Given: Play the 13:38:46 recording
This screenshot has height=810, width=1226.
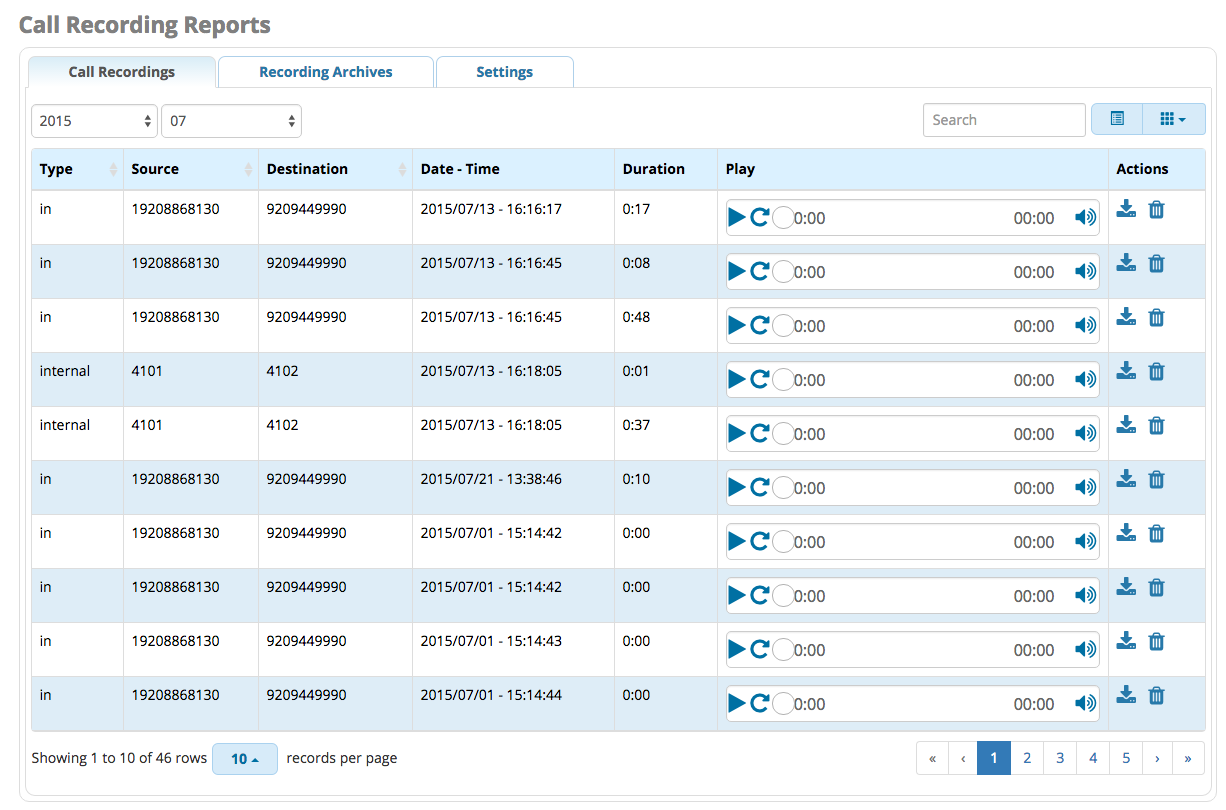Looking at the screenshot, I should (737, 487).
